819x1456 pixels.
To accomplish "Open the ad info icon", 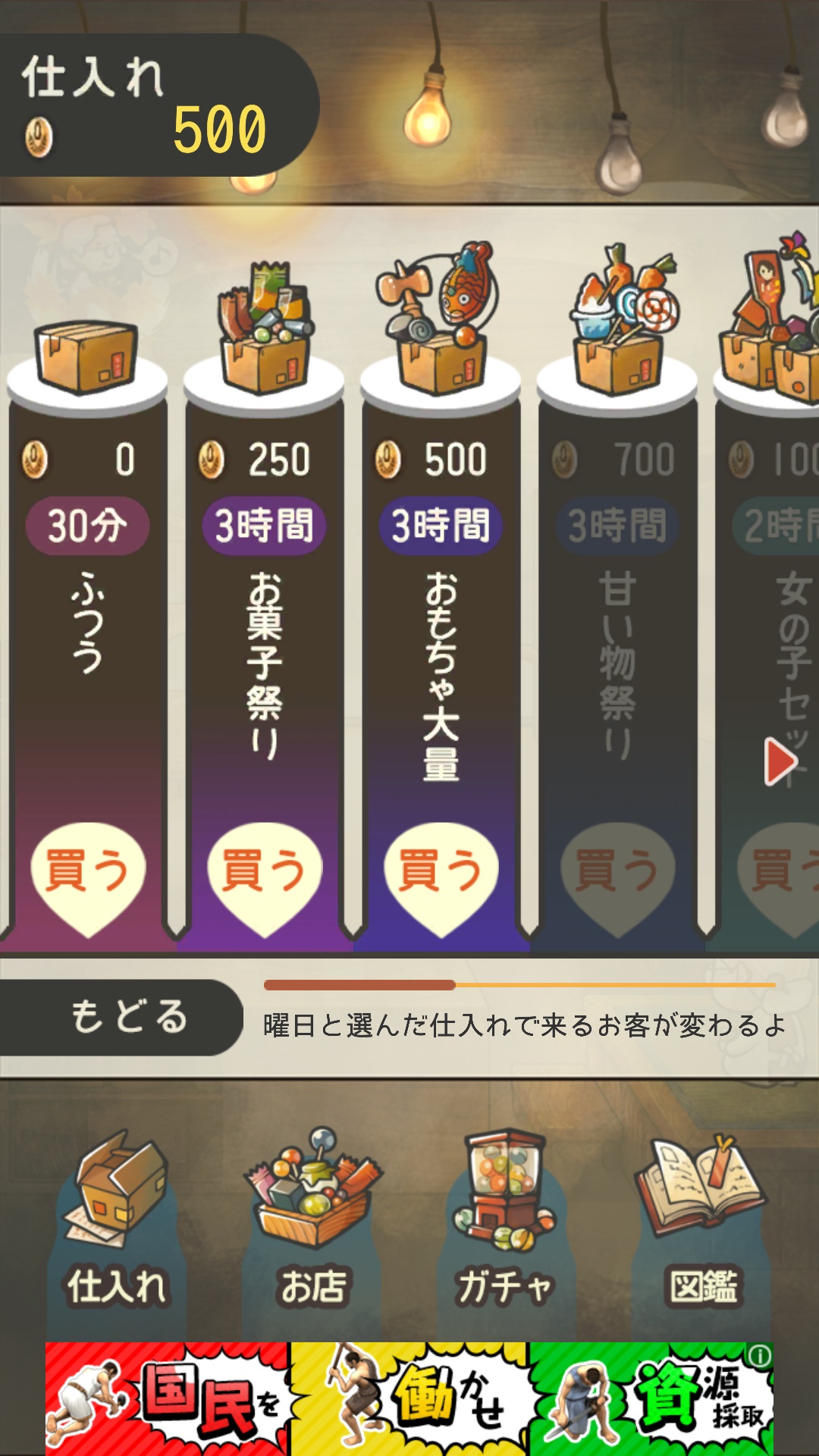I will click(x=760, y=1355).
